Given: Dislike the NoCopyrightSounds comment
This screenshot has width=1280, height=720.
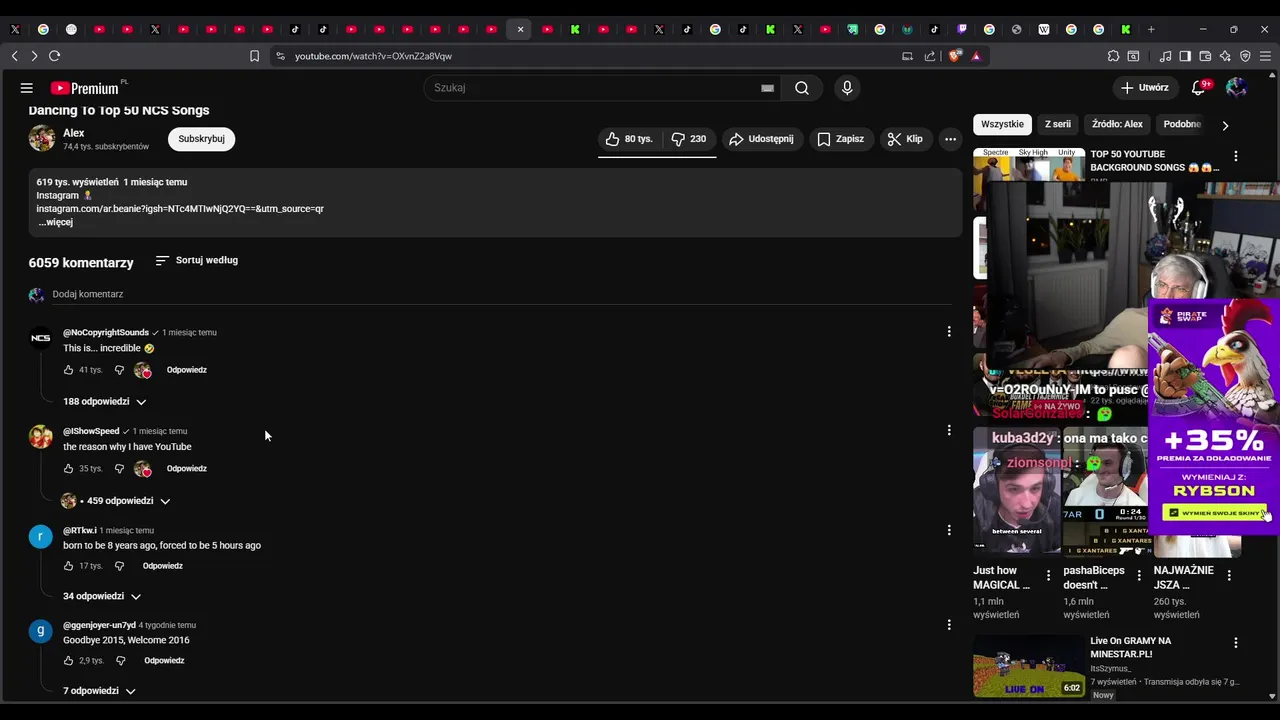Looking at the screenshot, I should tap(119, 370).
